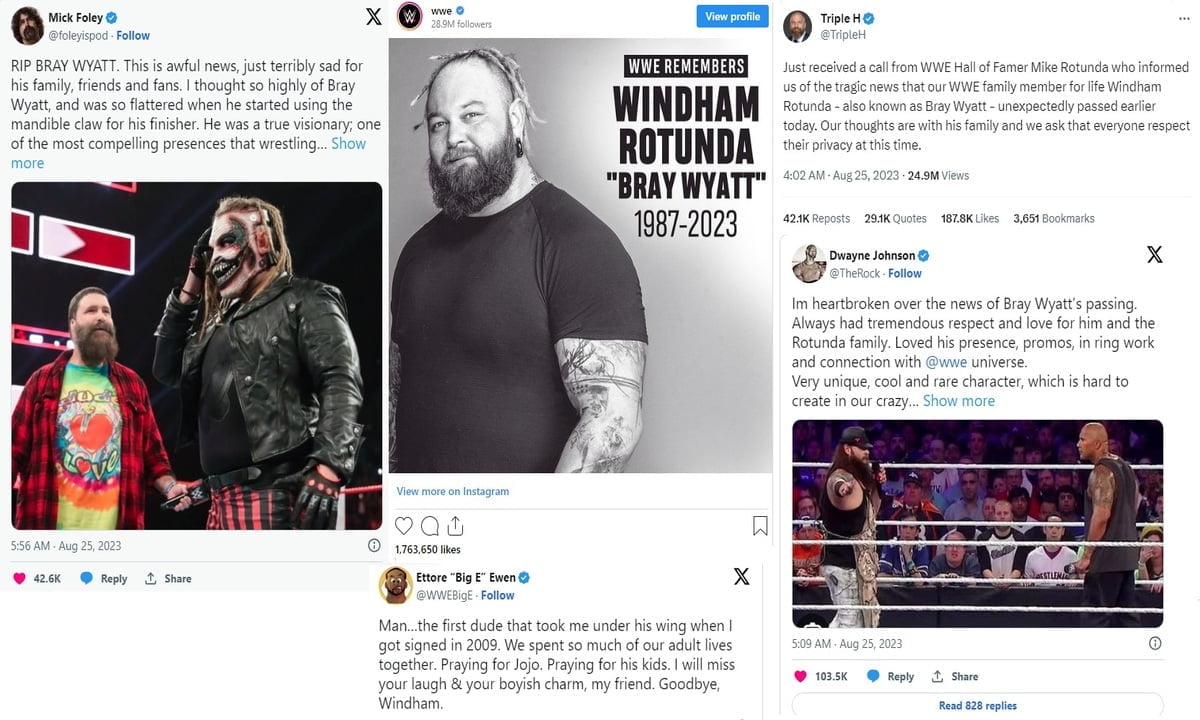Like the Instagram post with the heart icon
1200x720 pixels.
pyautogui.click(x=404, y=525)
